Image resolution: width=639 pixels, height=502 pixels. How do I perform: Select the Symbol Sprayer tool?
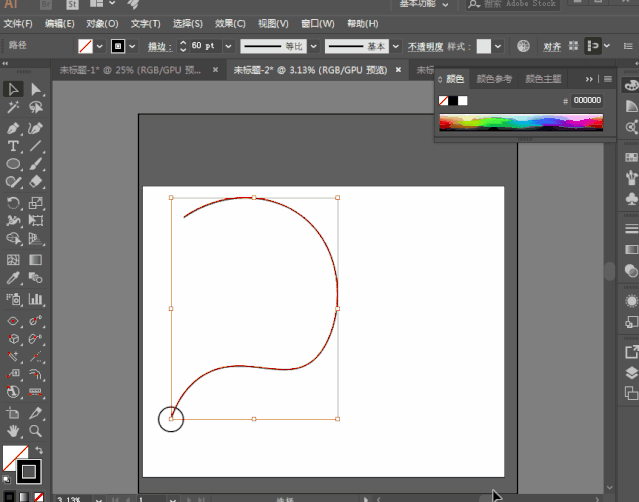point(13,299)
